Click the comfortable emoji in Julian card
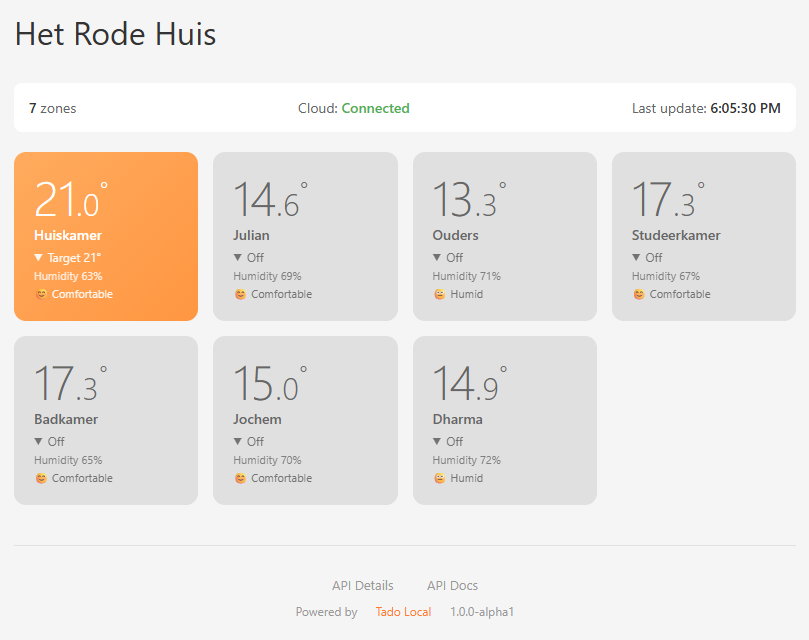809x640 pixels. pyautogui.click(x=240, y=294)
